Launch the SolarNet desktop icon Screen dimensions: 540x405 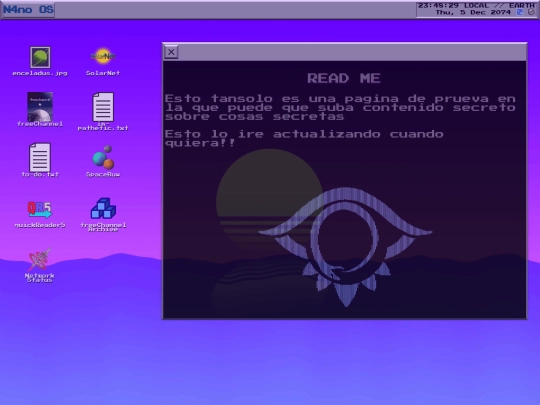(x=103, y=56)
